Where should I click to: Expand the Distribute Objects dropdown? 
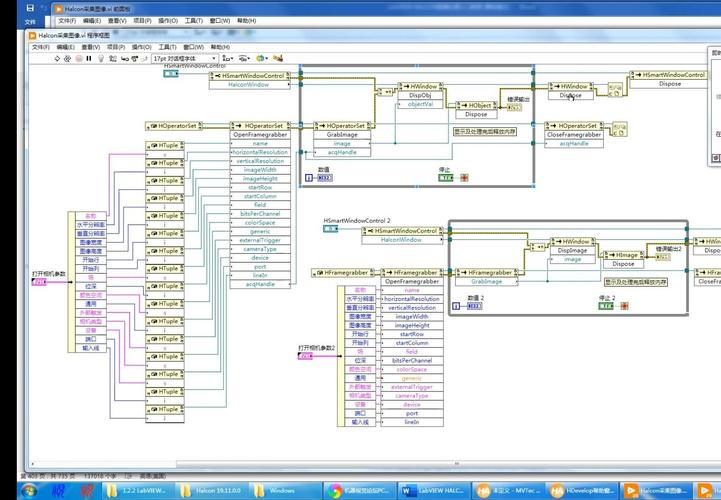[x=246, y=58]
